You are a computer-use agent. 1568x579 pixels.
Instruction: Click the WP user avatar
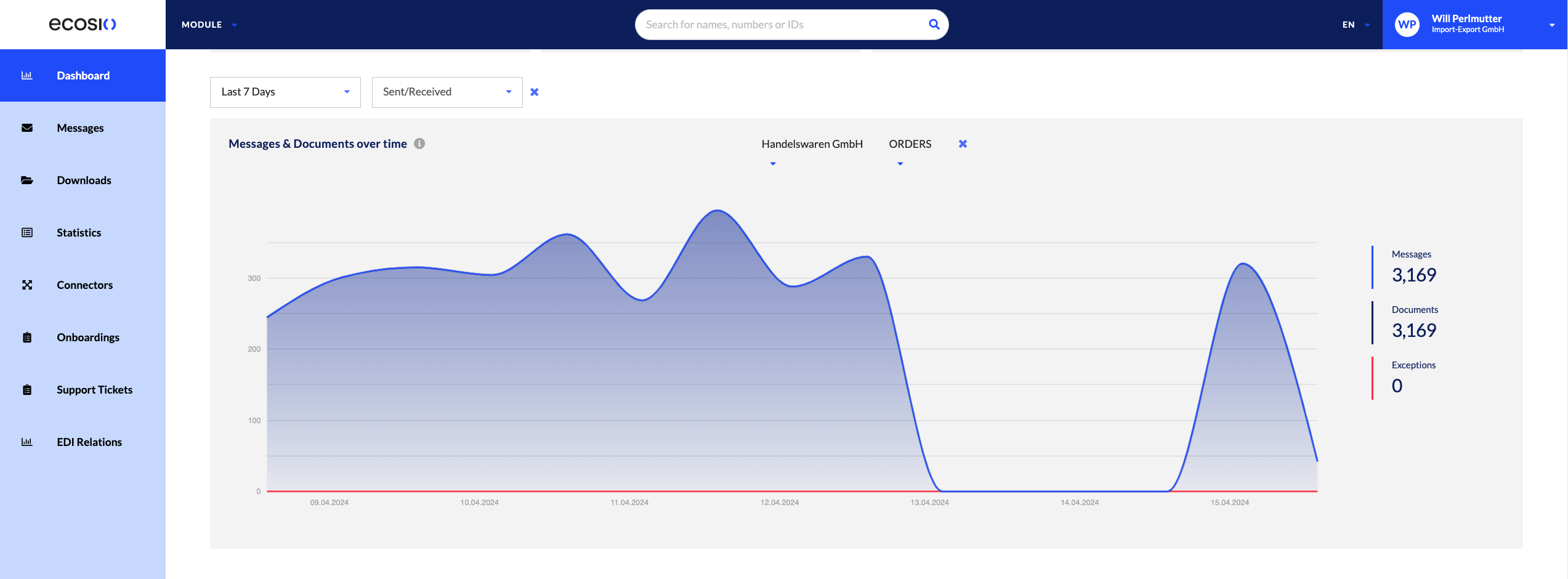tap(1407, 25)
